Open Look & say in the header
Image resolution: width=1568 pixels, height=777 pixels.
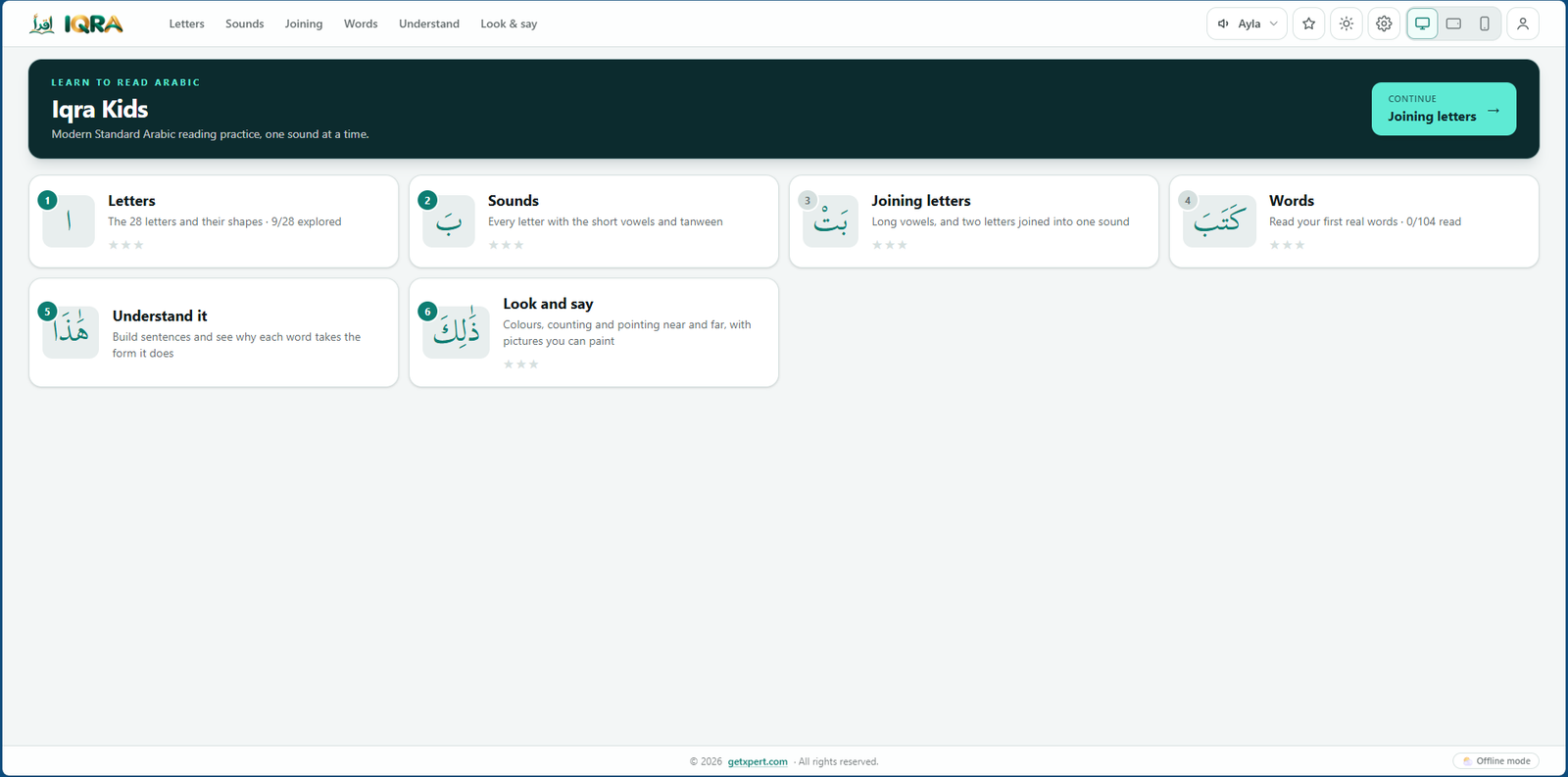tap(509, 24)
